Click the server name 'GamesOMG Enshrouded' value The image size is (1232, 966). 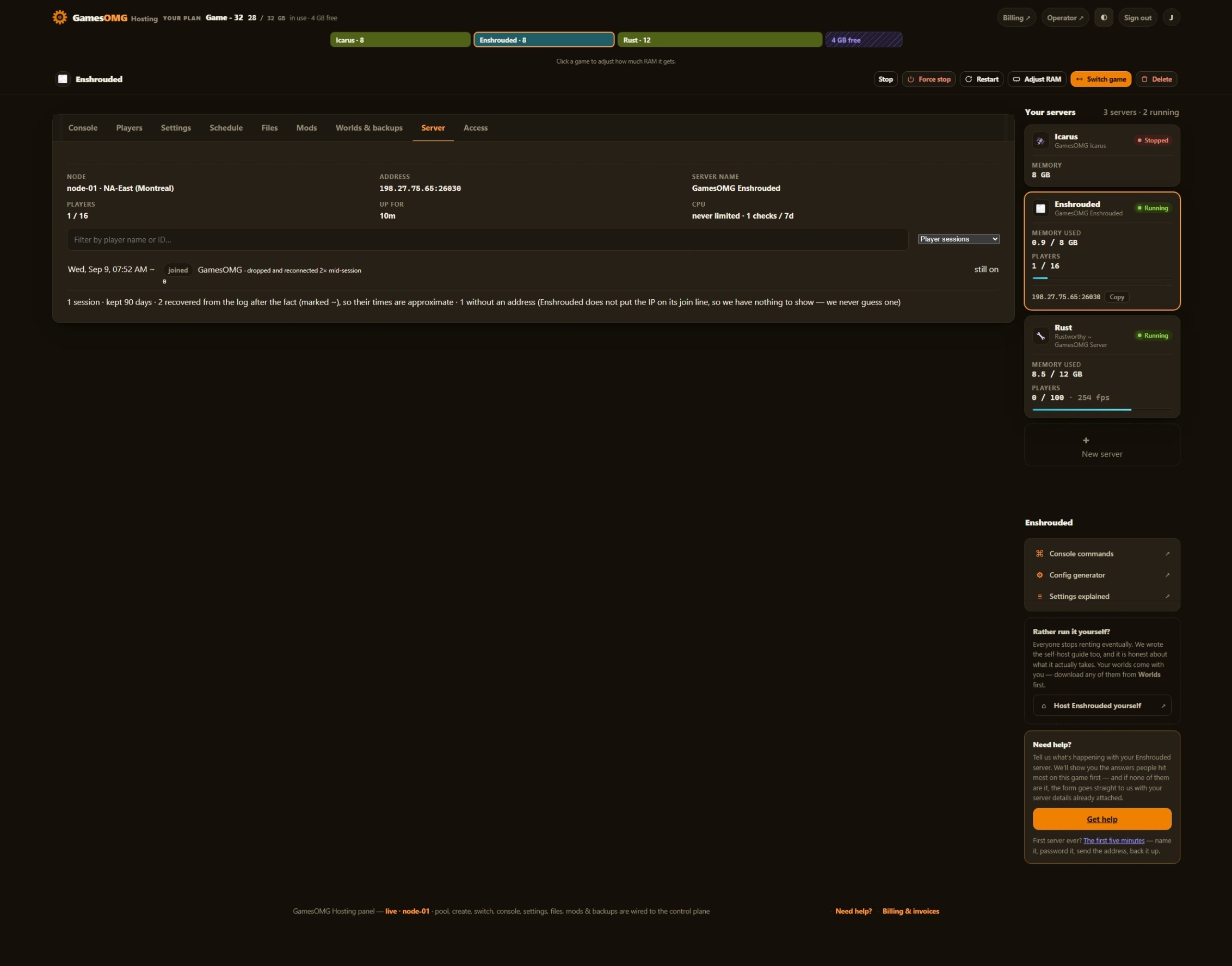(x=736, y=188)
